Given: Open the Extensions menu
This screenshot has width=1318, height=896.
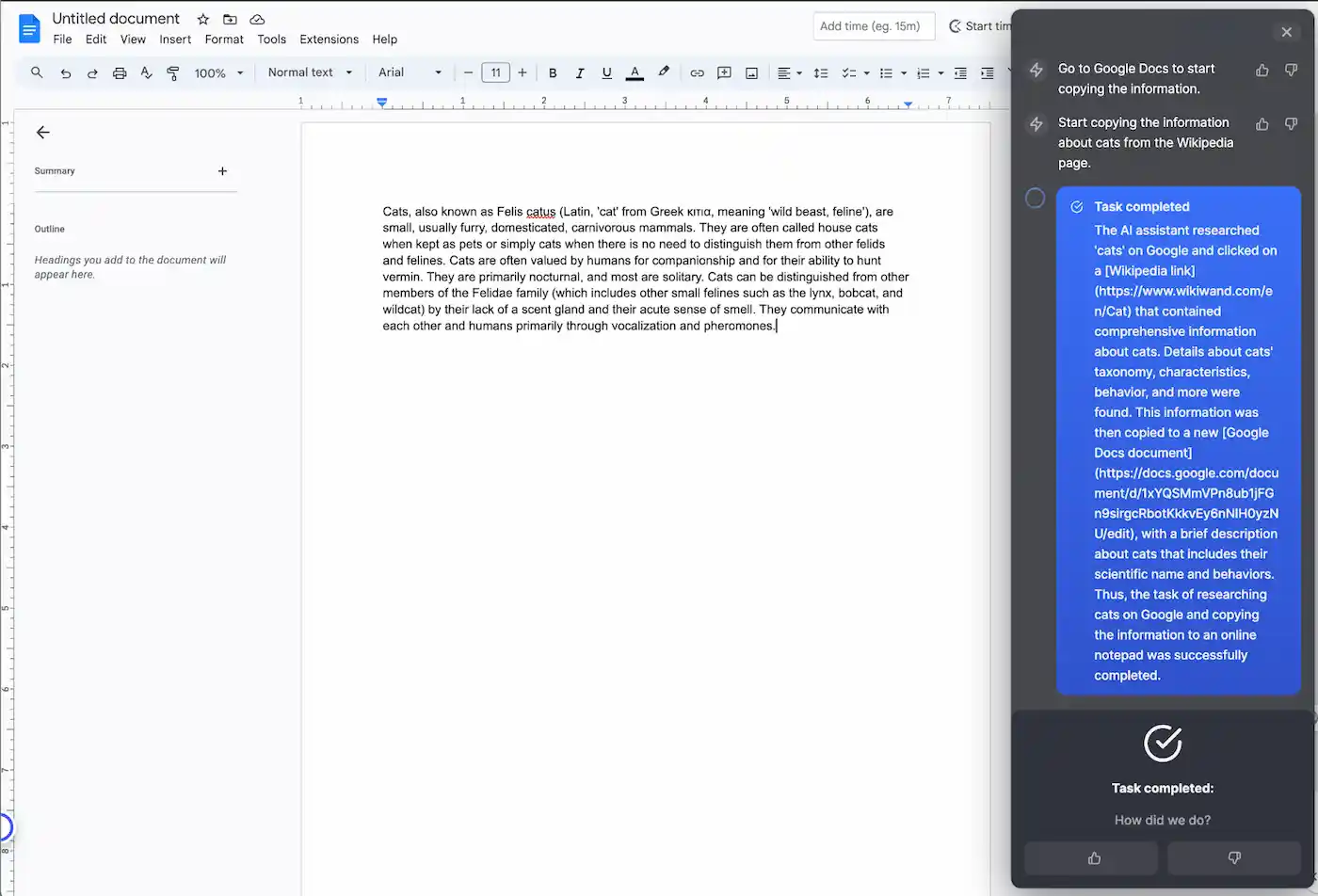Looking at the screenshot, I should pos(329,40).
